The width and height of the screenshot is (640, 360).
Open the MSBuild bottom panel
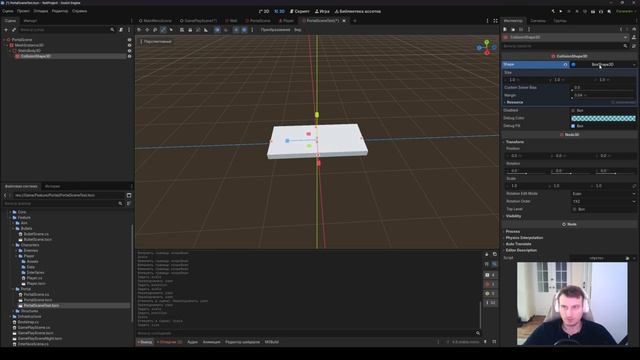pos(272,342)
